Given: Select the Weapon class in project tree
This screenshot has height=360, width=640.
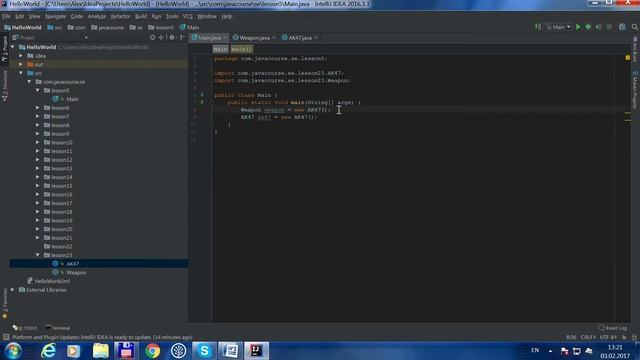Looking at the screenshot, I should [x=76, y=272].
